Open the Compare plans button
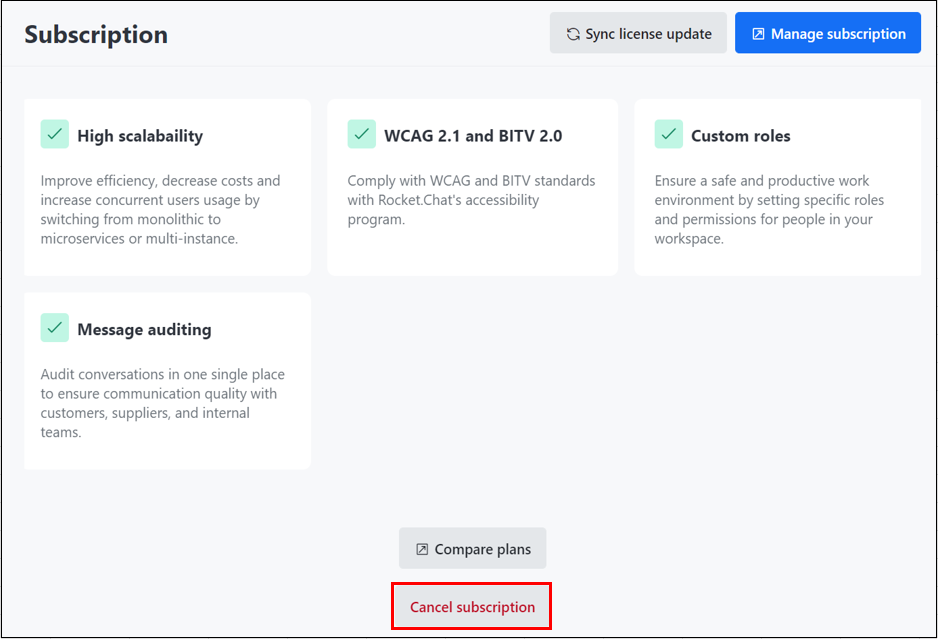The height and width of the screenshot is (639, 938). coord(473,549)
